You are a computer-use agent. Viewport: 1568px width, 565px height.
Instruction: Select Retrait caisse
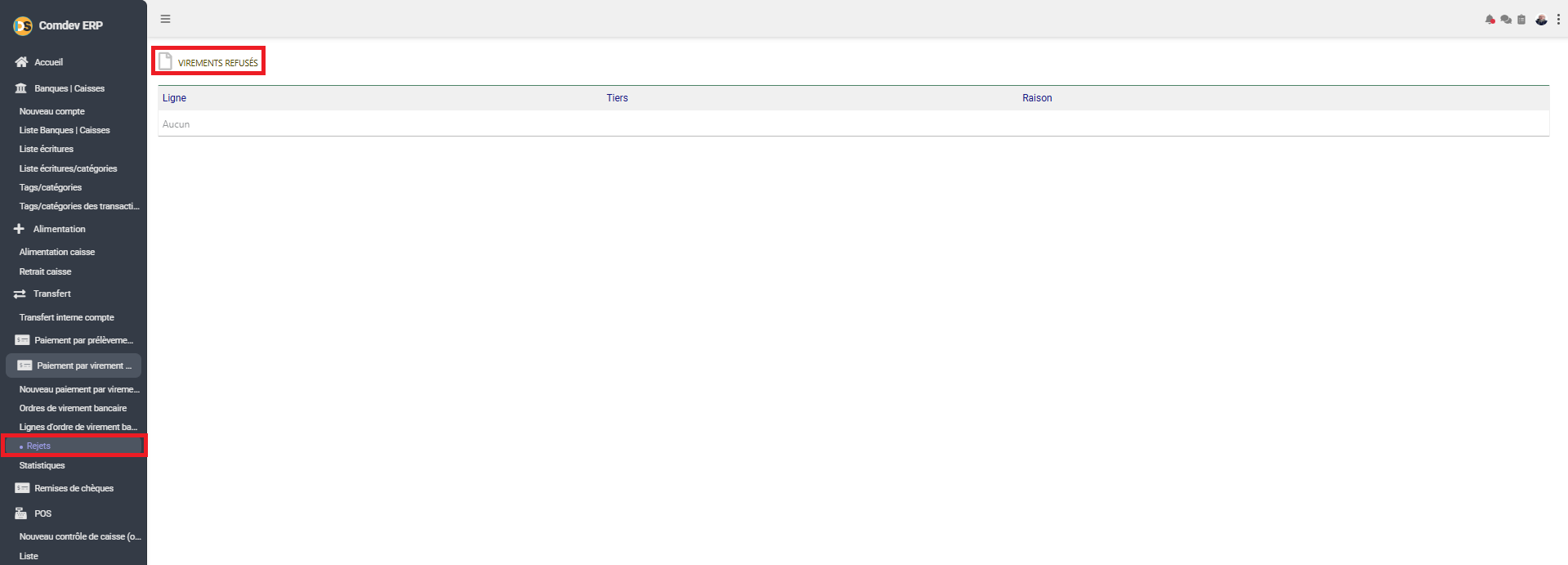click(x=46, y=271)
